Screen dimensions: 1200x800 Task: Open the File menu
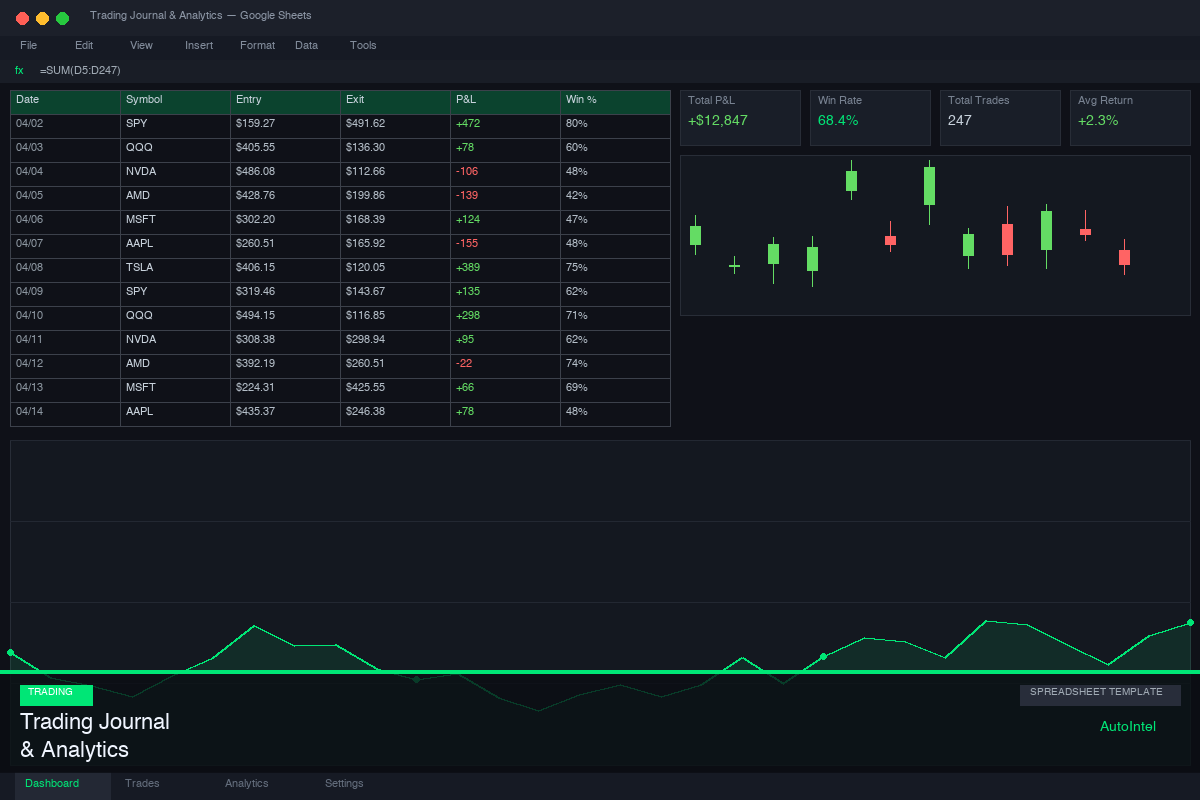(x=28, y=45)
